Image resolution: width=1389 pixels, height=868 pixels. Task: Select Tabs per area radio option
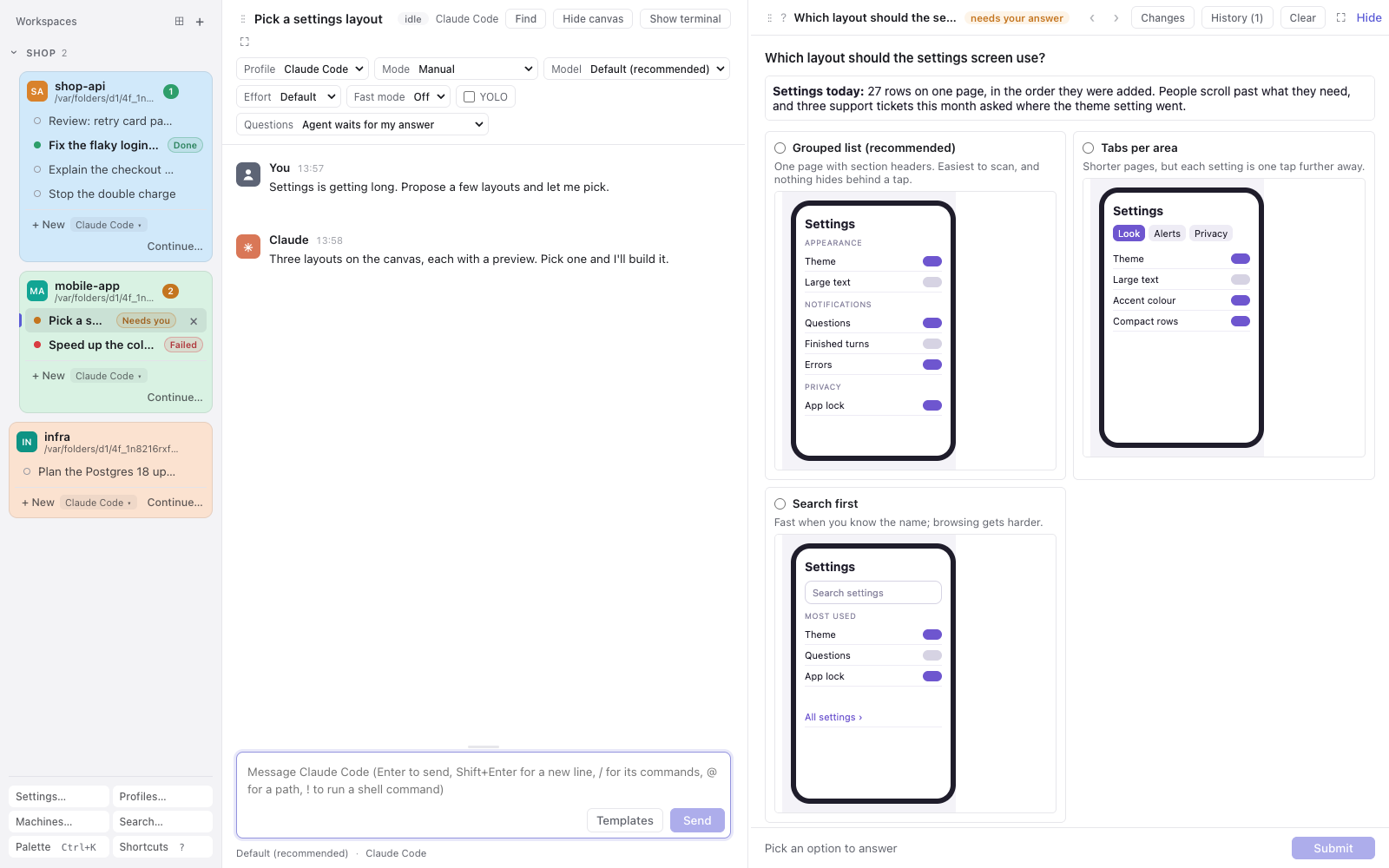point(1089,148)
